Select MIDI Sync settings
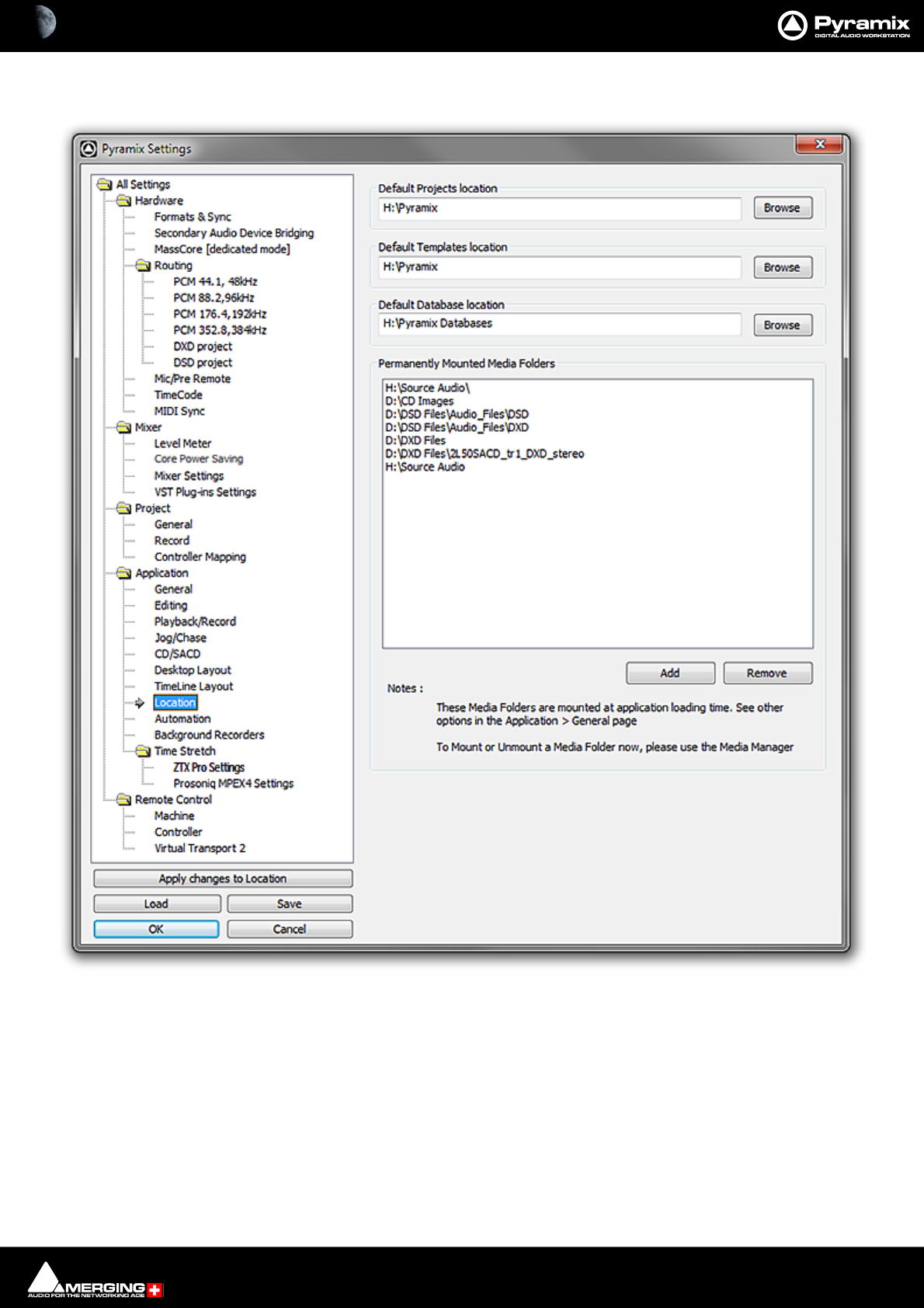The image size is (924, 1308). pyautogui.click(x=179, y=412)
